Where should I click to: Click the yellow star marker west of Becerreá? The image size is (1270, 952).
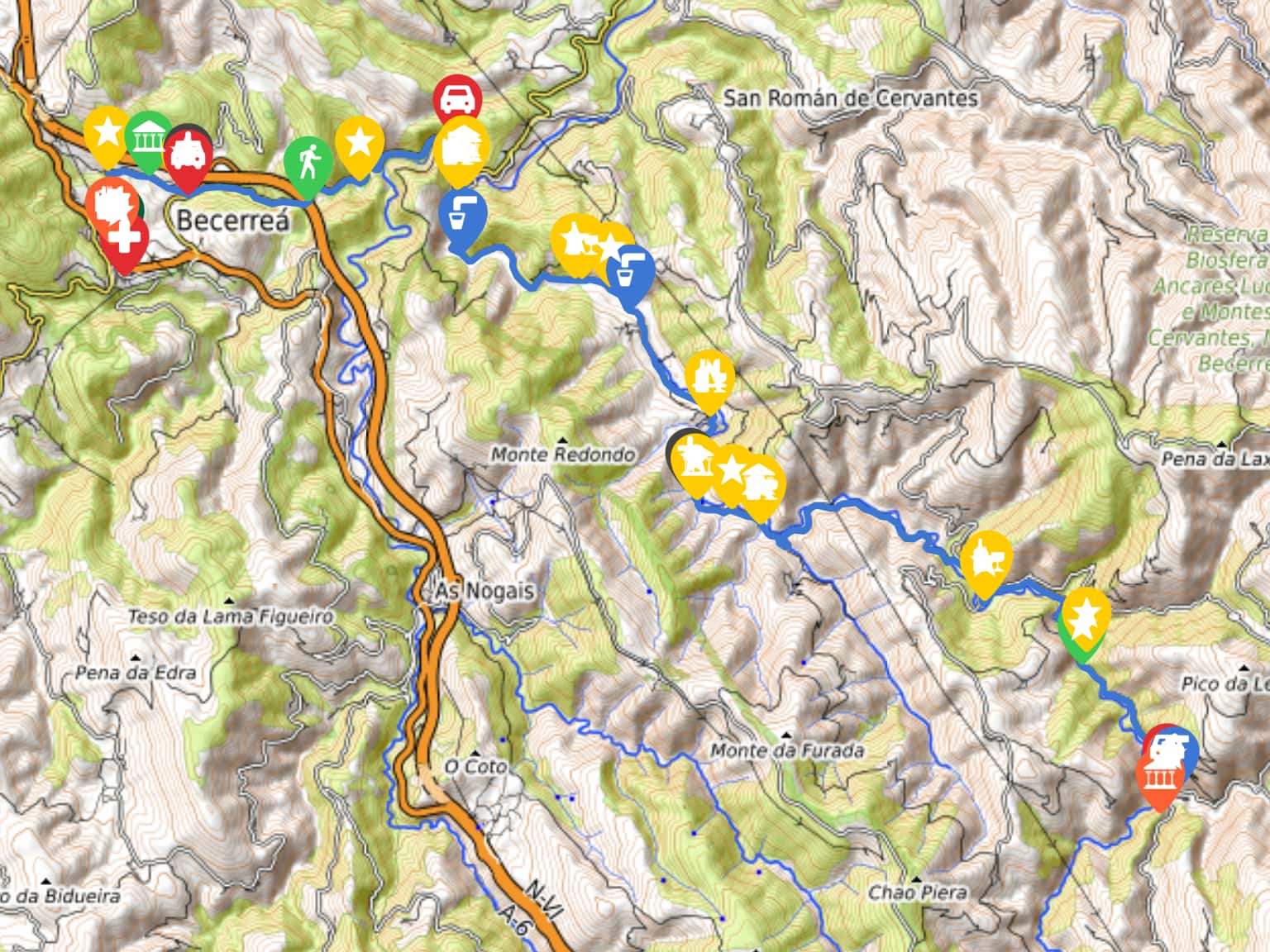click(107, 136)
